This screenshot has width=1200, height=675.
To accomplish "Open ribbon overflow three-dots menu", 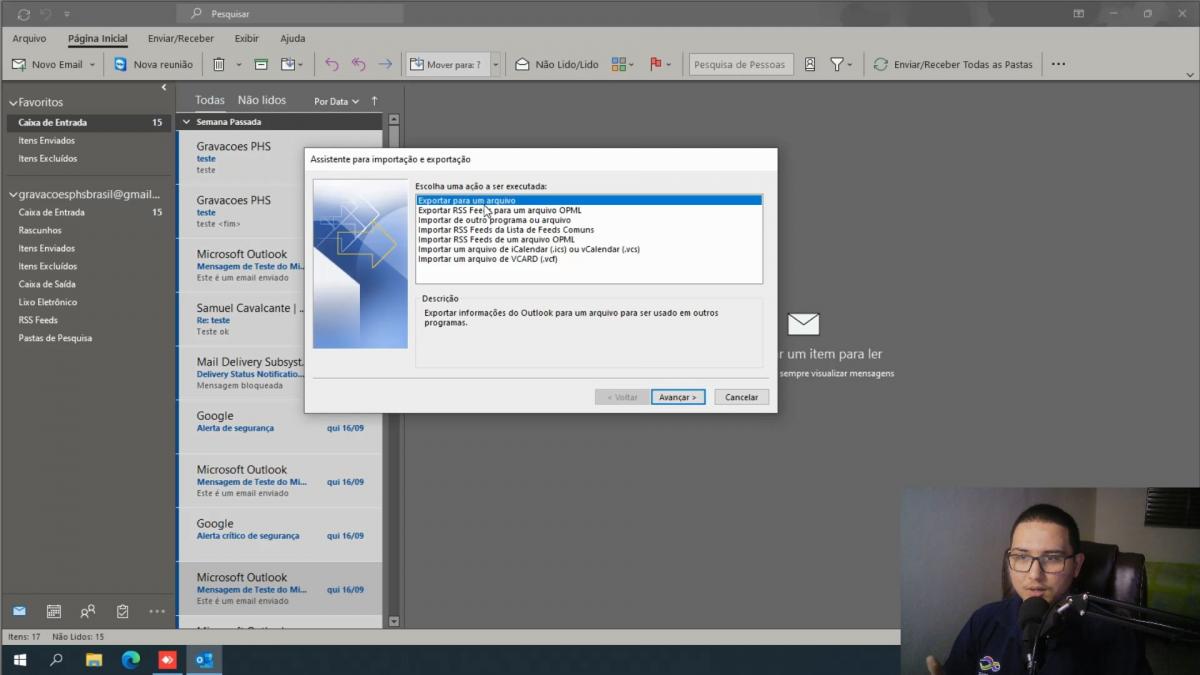I will click(x=1058, y=64).
